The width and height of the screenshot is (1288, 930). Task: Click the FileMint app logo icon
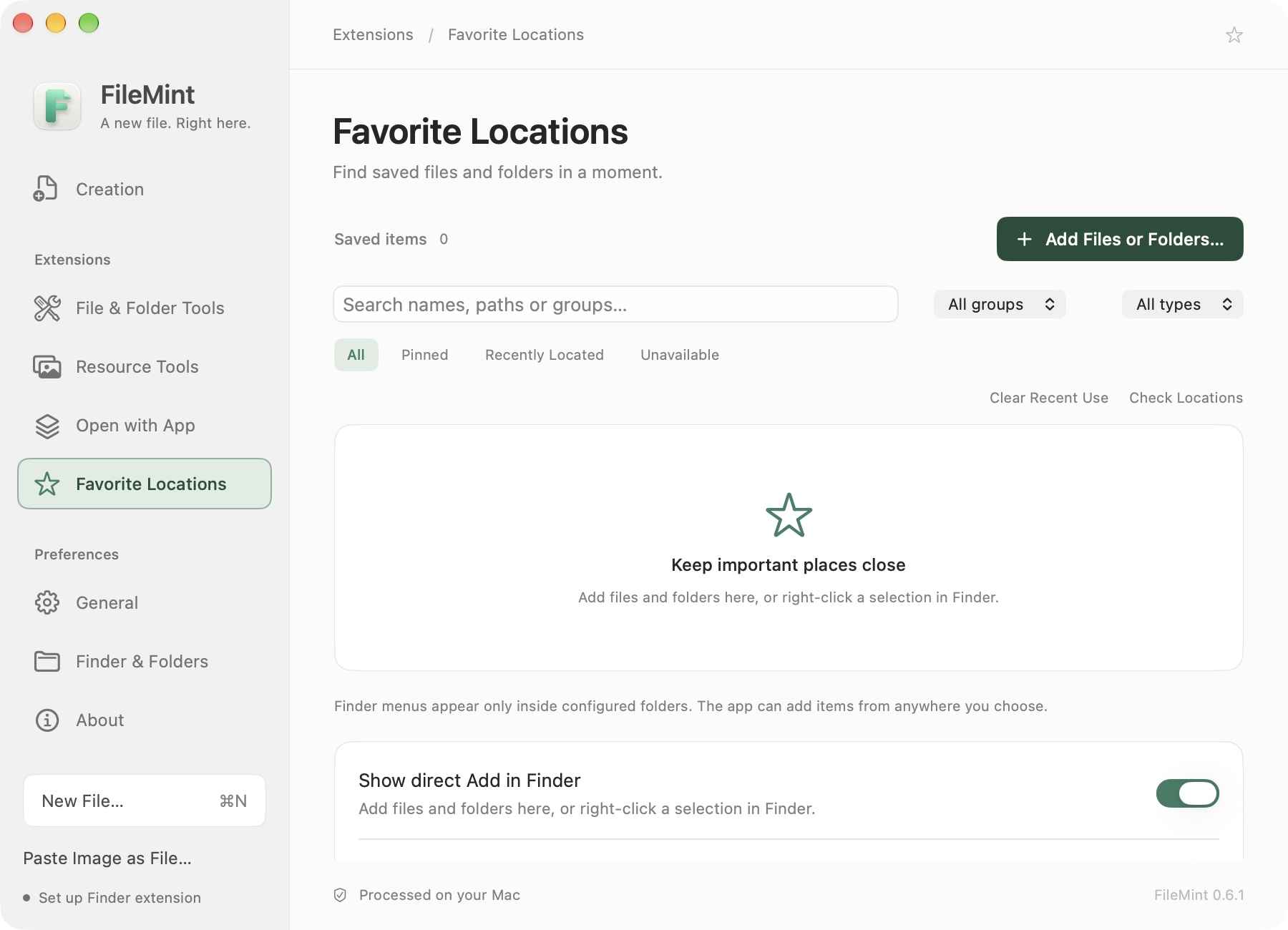tap(57, 107)
